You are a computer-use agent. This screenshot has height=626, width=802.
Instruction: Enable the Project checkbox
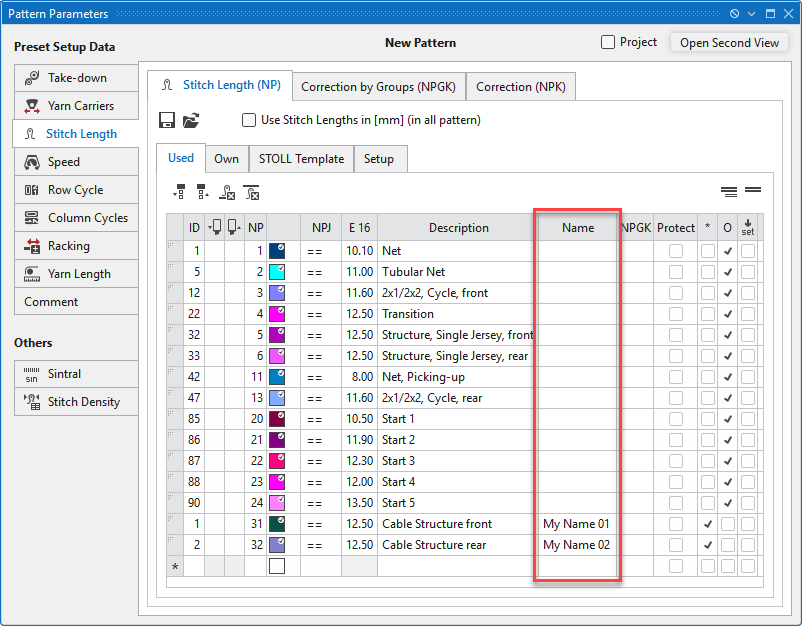coord(608,42)
